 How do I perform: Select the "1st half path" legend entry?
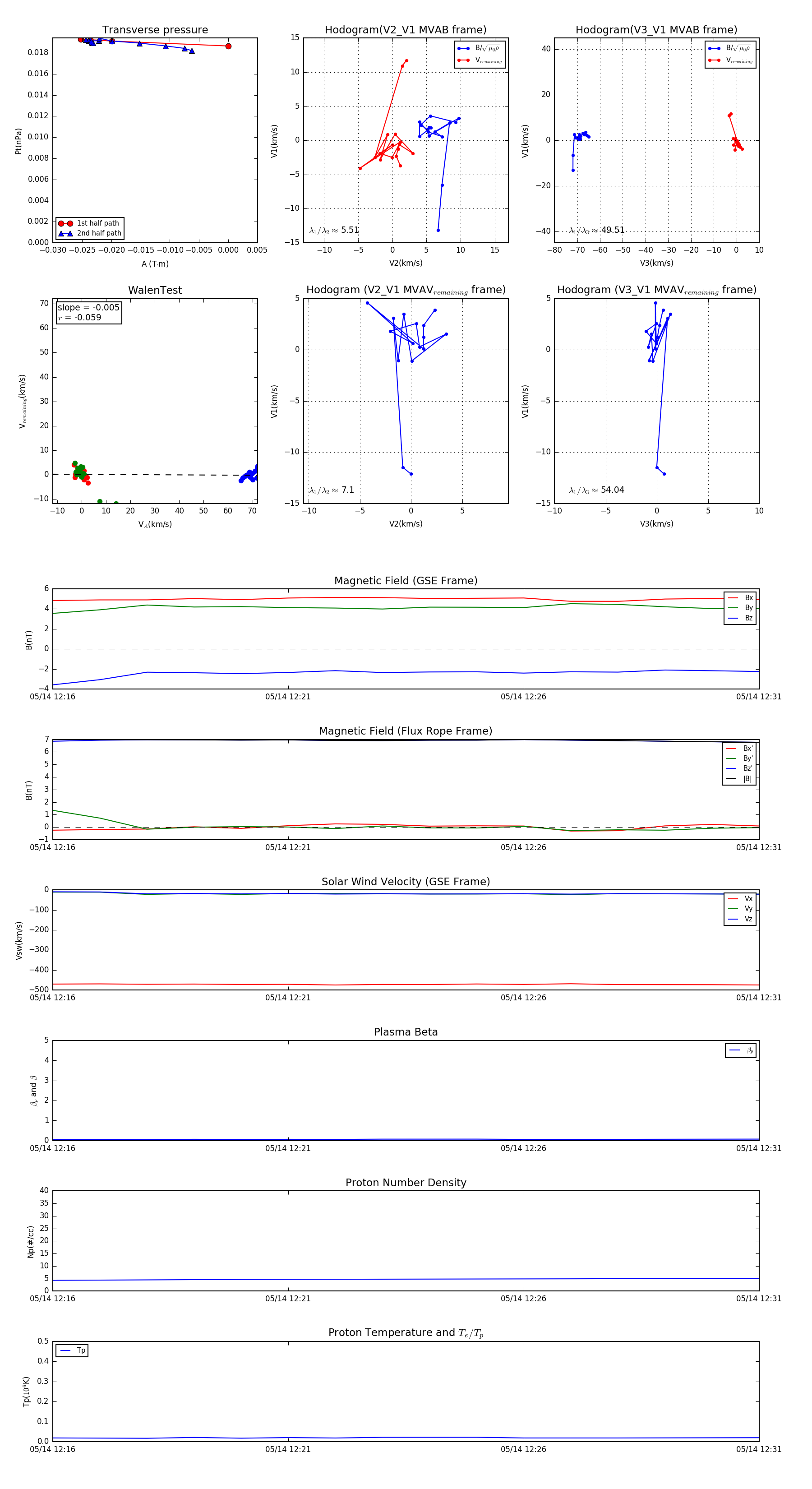[89, 223]
